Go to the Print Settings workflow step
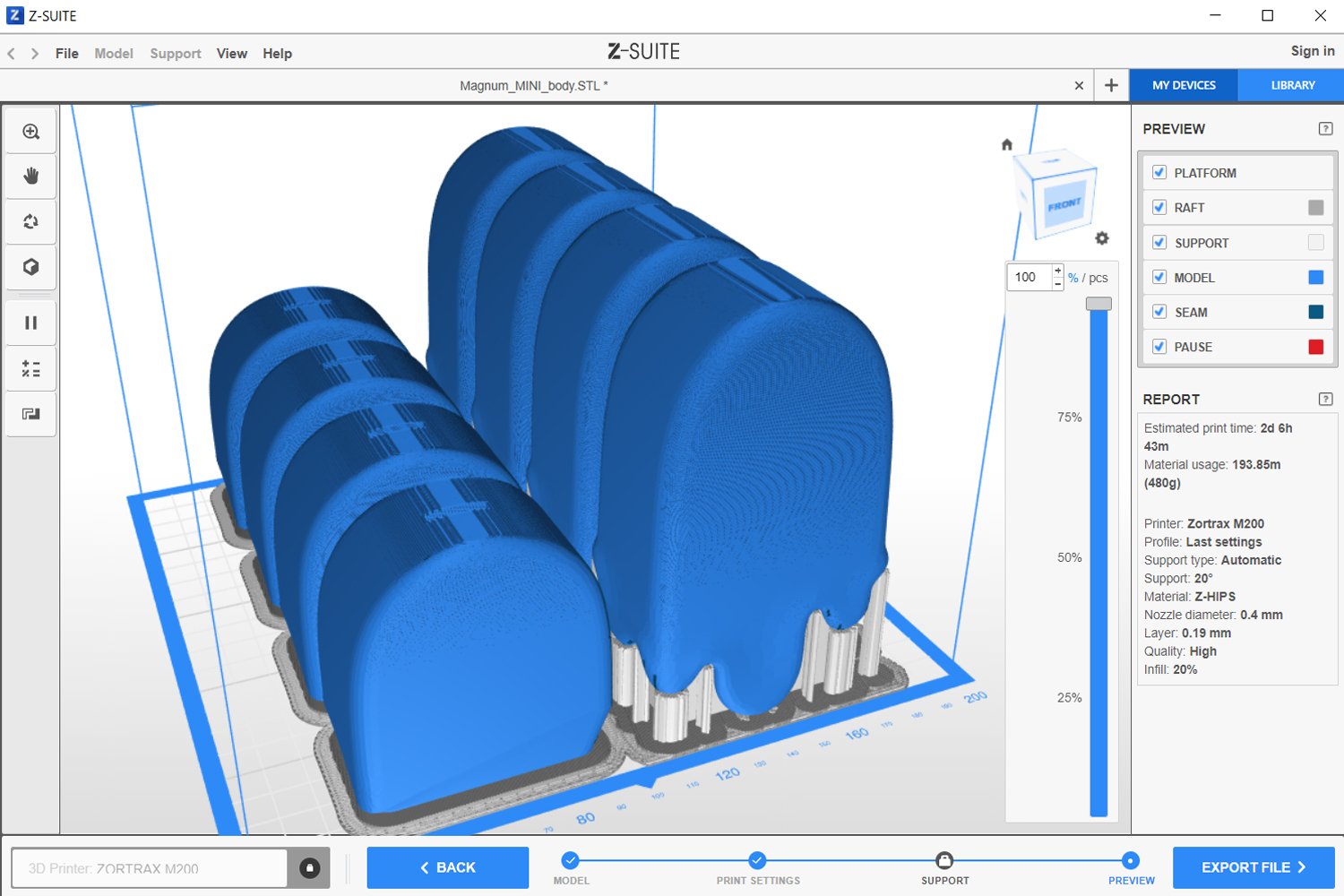Image resolution: width=1344 pixels, height=896 pixels. coord(758,868)
